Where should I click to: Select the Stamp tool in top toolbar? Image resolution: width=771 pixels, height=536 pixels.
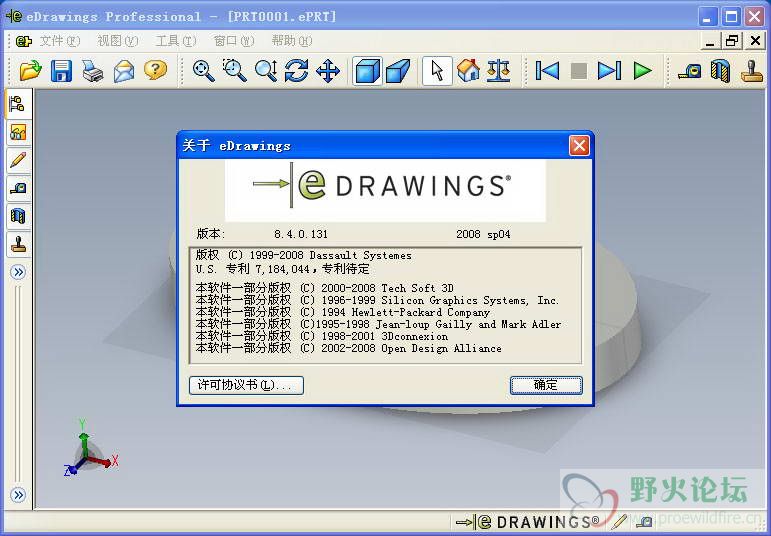[x=752, y=71]
